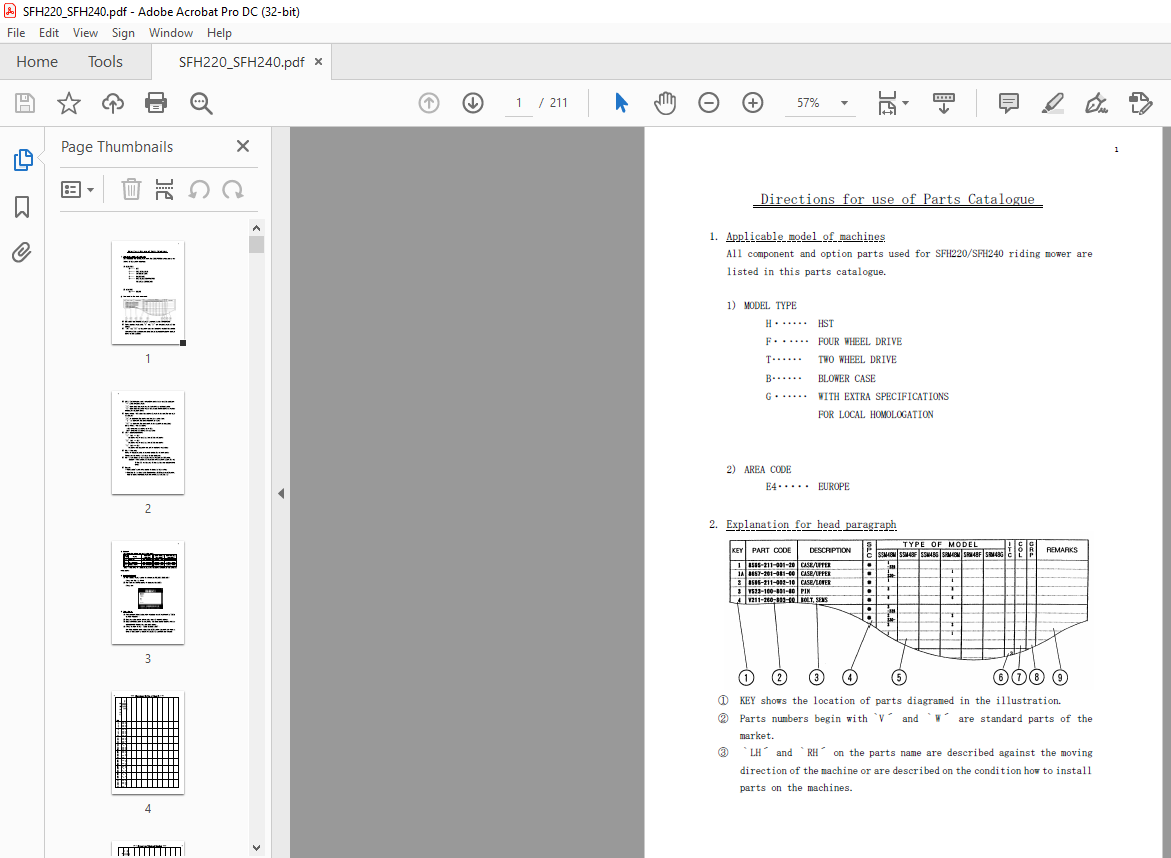
Task: Open the Sign document pen icon
Action: tap(1096, 103)
